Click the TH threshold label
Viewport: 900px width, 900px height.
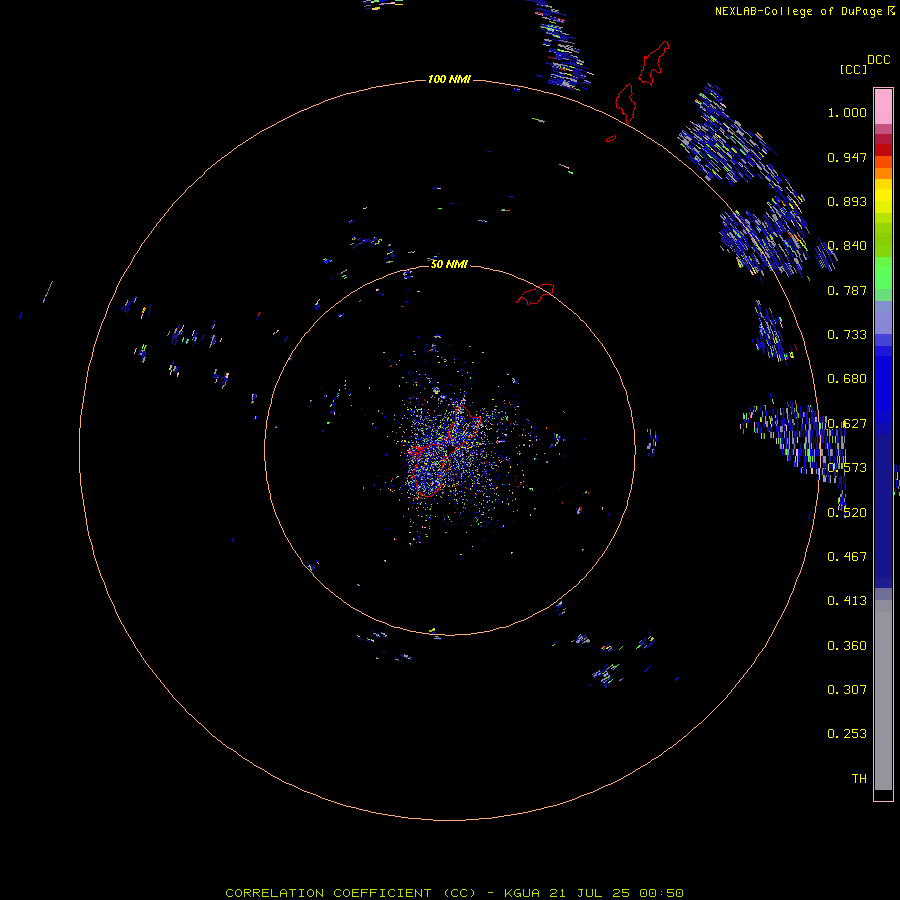859,779
